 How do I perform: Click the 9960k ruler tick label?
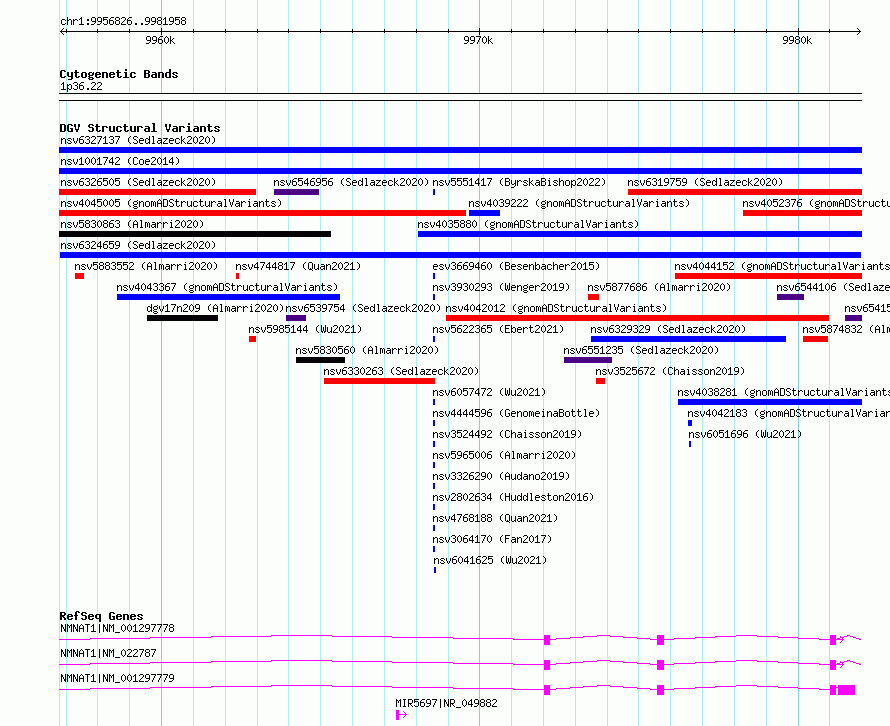(x=160, y=40)
